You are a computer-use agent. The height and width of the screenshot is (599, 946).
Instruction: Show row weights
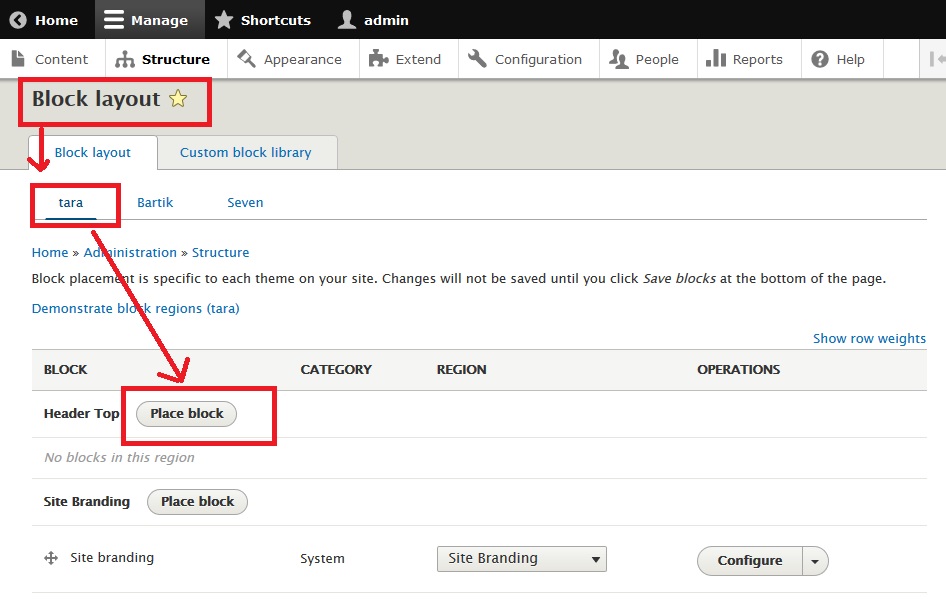pyautogui.click(x=869, y=338)
